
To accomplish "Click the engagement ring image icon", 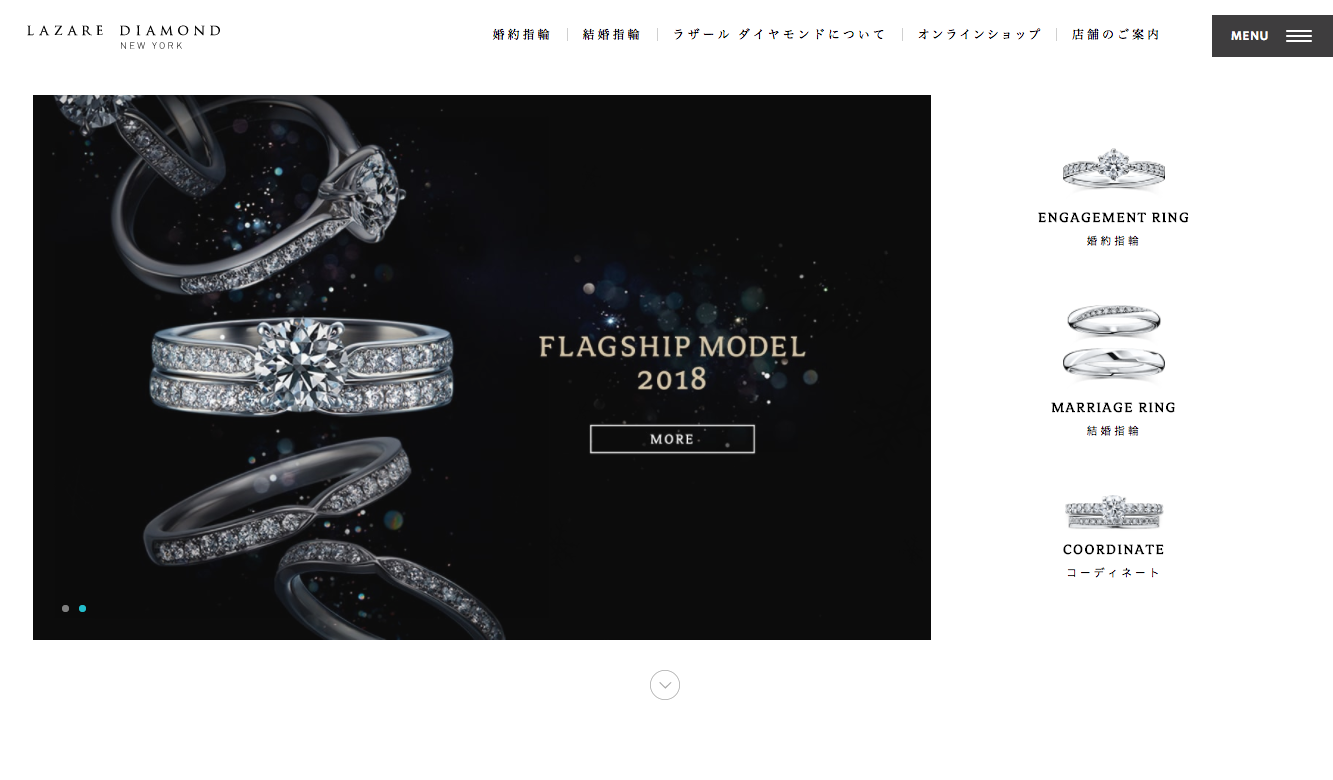I will [x=1113, y=170].
